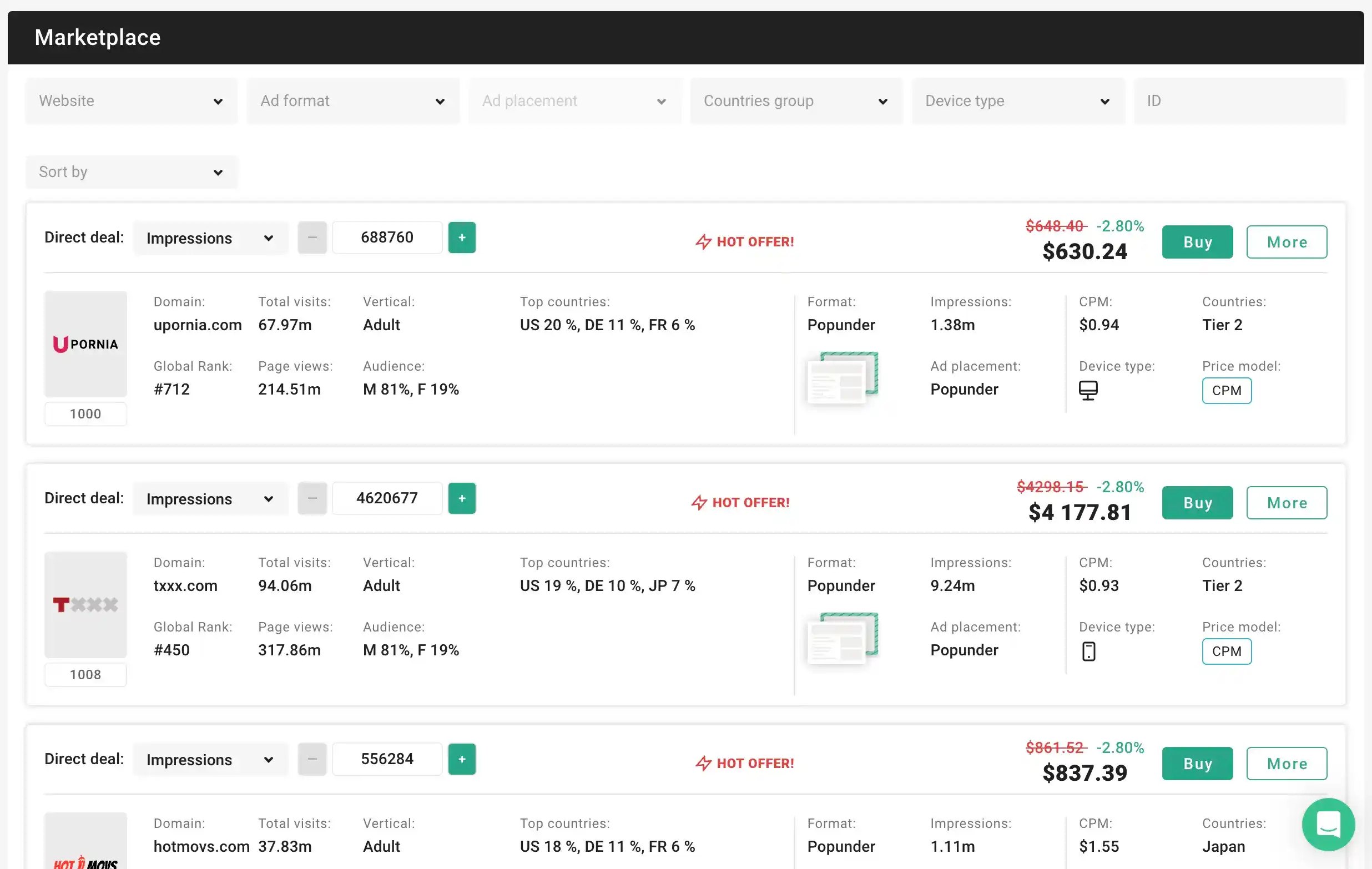The width and height of the screenshot is (1372, 869).
Task: Click lightning icon beside first HOT OFFER label
Action: (704, 241)
